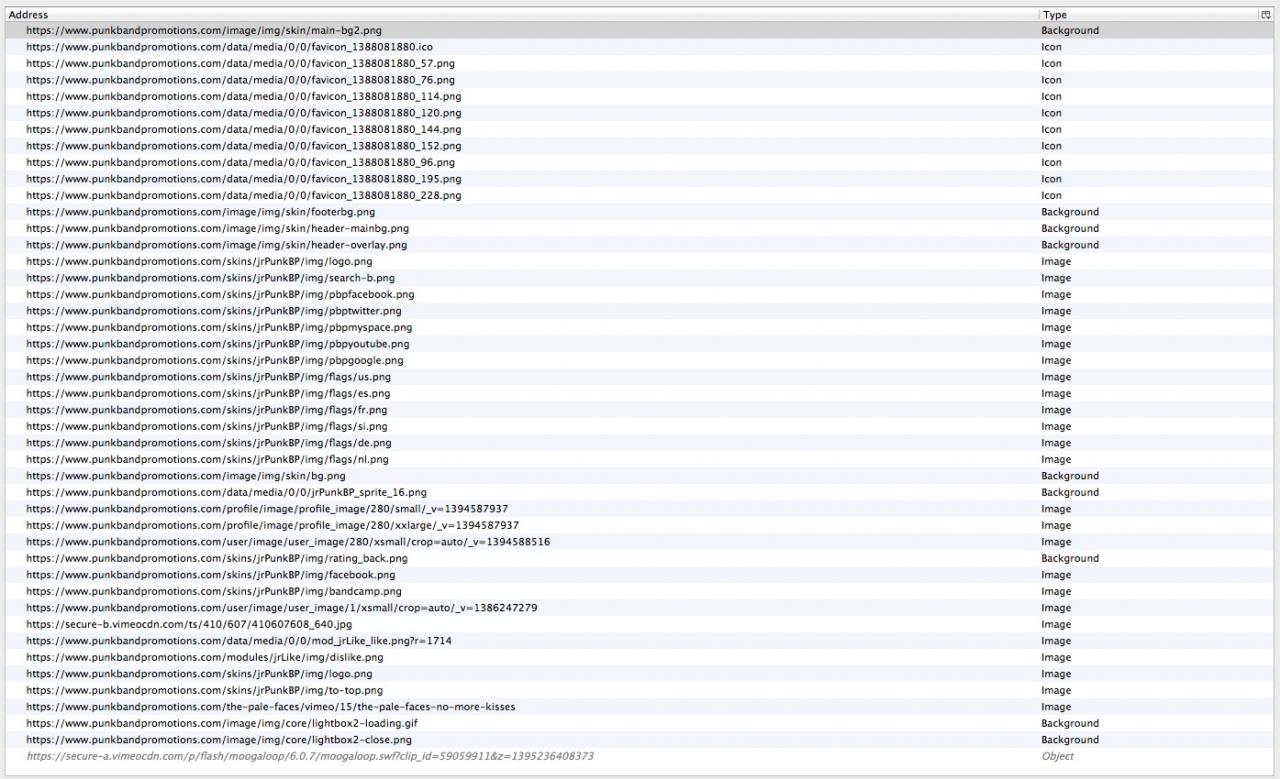Click the flags/fr.png address row

coord(640,410)
